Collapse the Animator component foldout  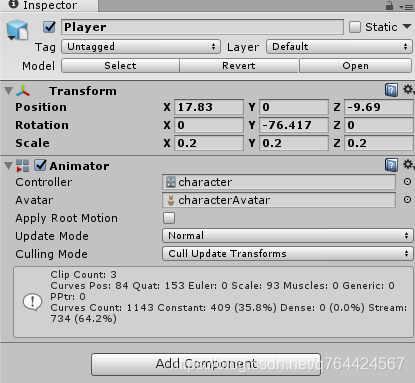click(9, 166)
